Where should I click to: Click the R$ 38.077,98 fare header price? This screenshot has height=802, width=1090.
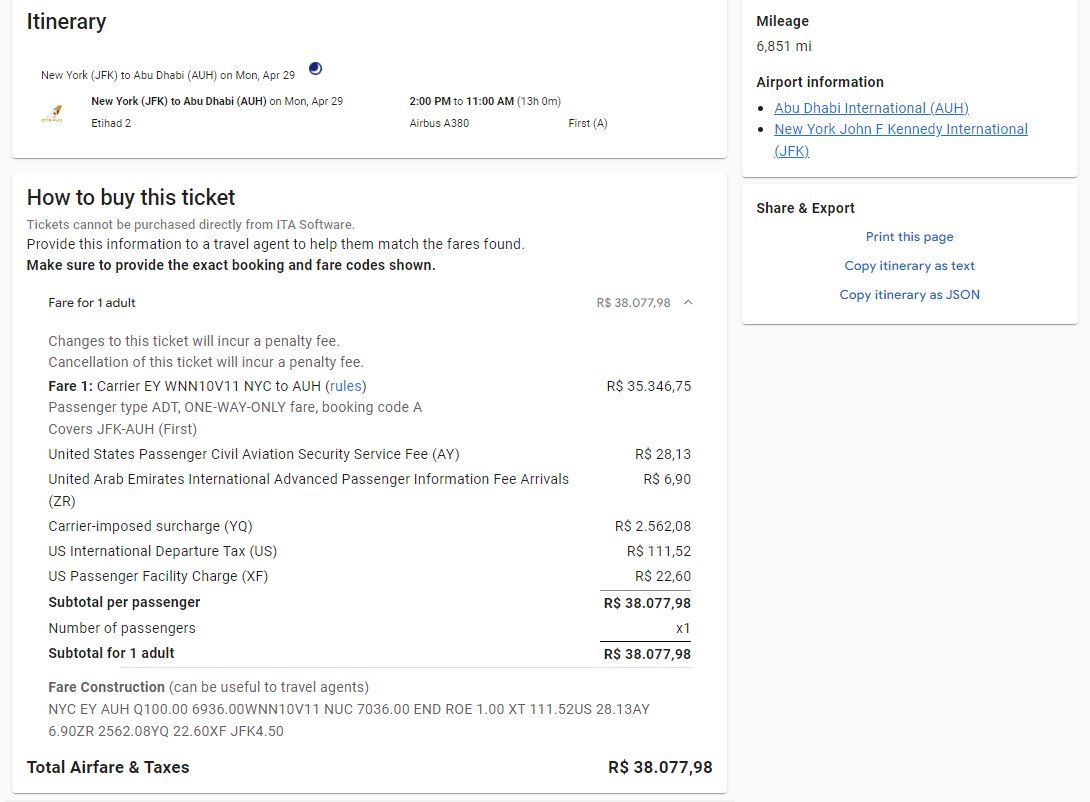tap(633, 303)
